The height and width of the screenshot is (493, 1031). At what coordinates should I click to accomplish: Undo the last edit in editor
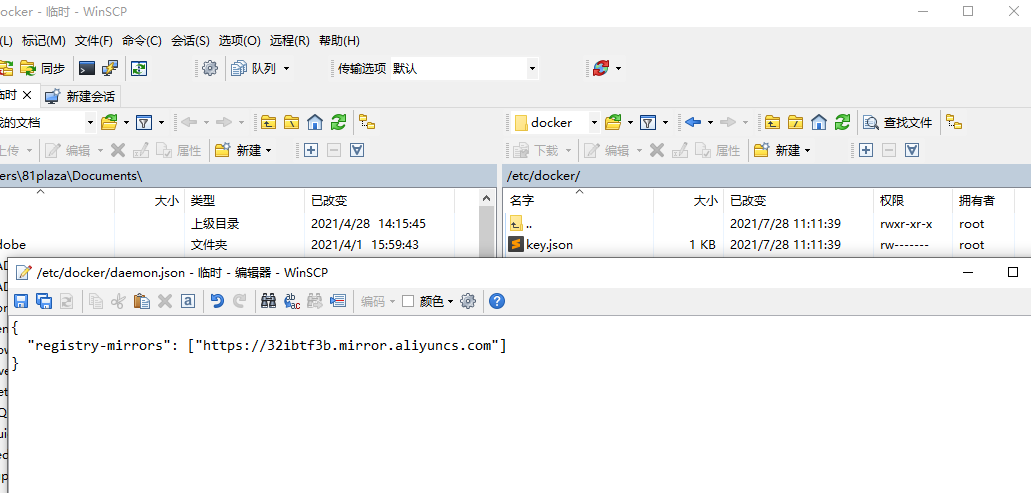click(217, 301)
